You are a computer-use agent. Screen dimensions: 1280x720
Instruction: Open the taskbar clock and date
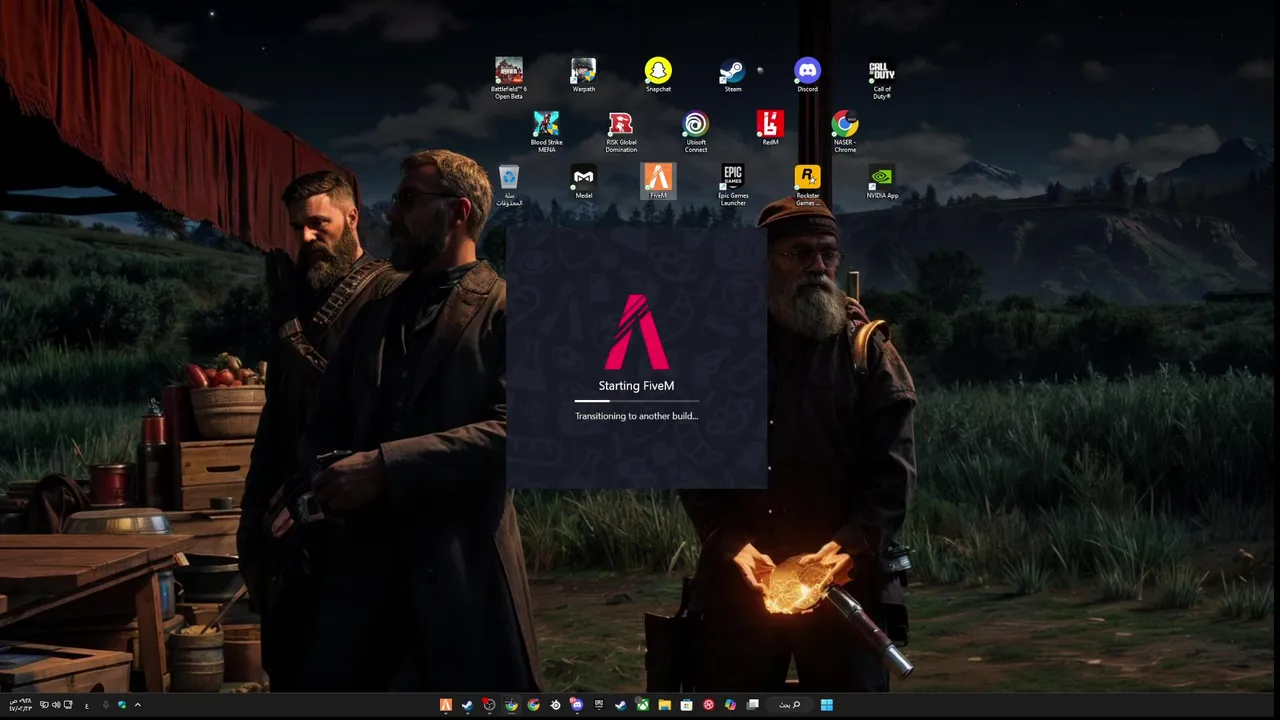(20, 705)
